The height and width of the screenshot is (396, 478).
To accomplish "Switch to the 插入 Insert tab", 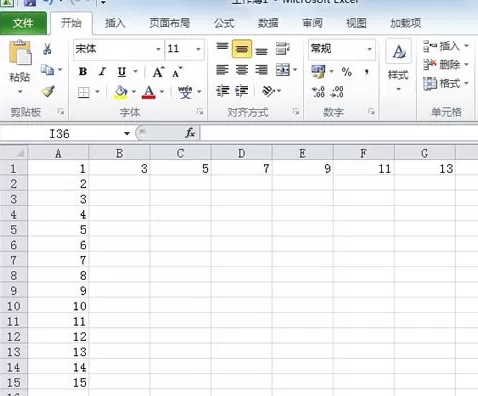I will [115, 23].
